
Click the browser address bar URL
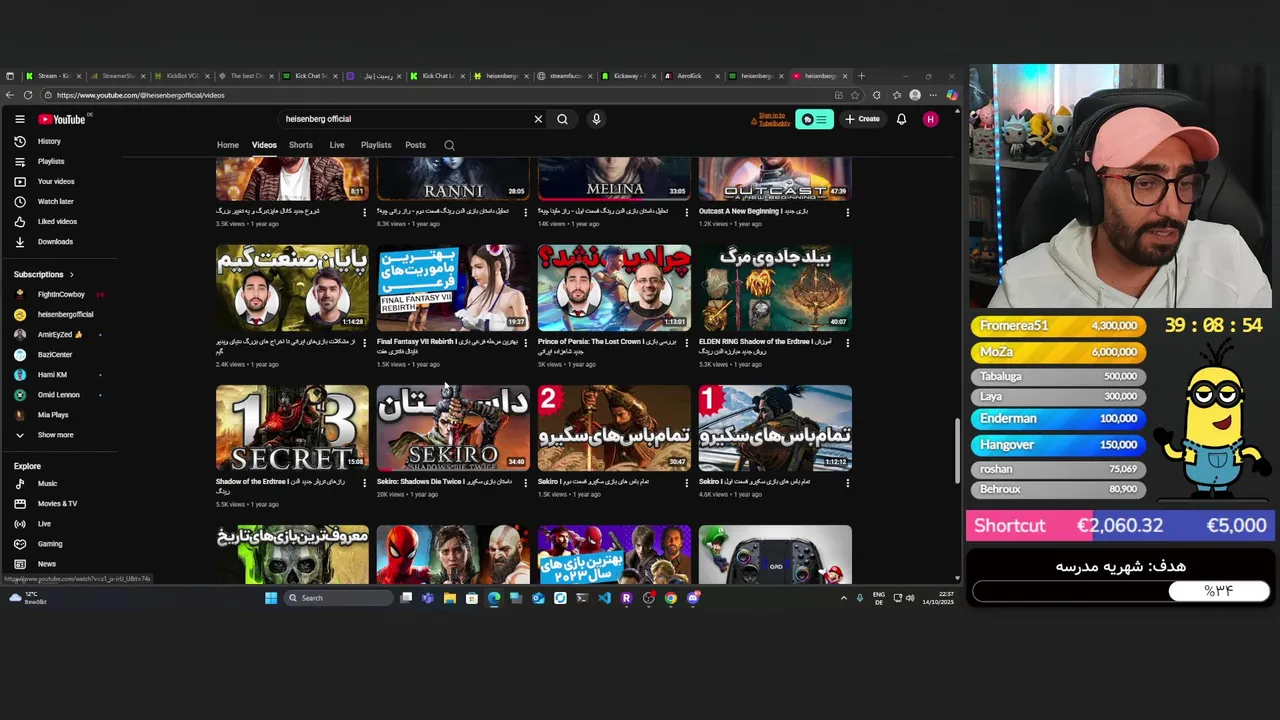(x=140, y=95)
